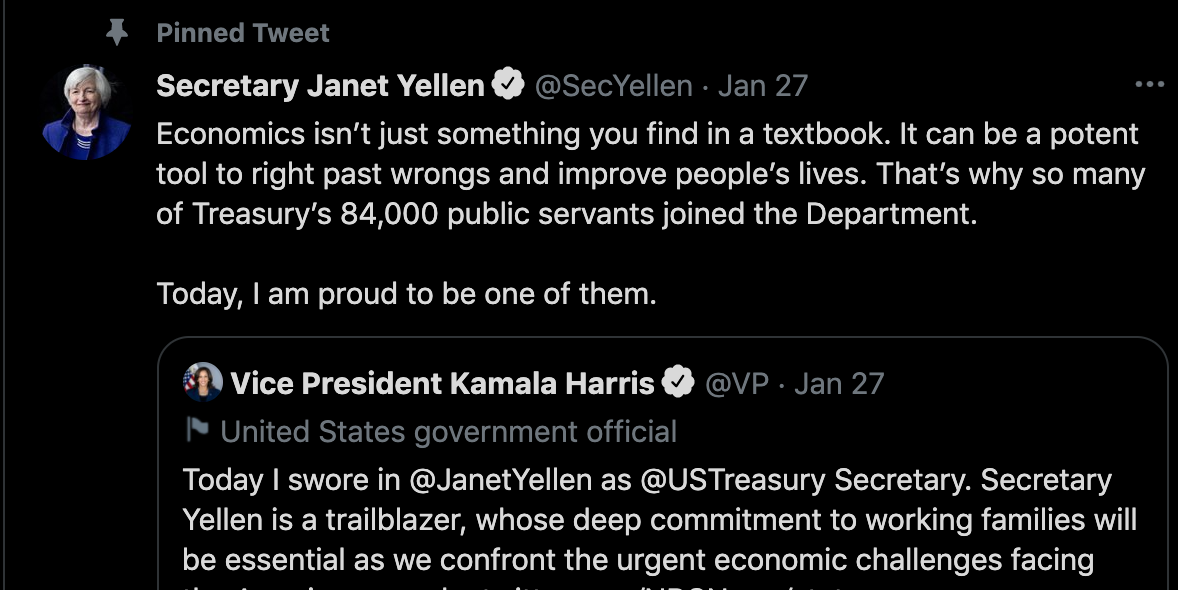1178x590 pixels.
Task: Click 'Today, I am proud' tweet line
Action: click(406, 293)
